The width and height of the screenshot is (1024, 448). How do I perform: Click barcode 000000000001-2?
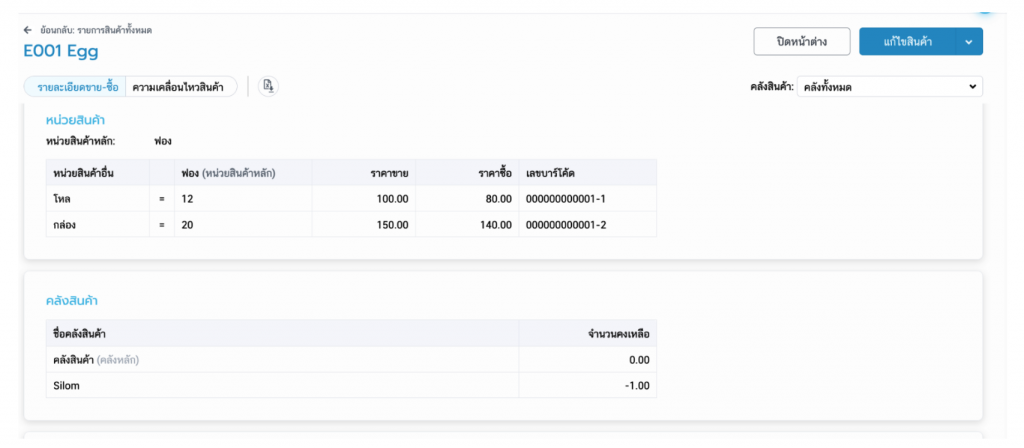(566, 225)
